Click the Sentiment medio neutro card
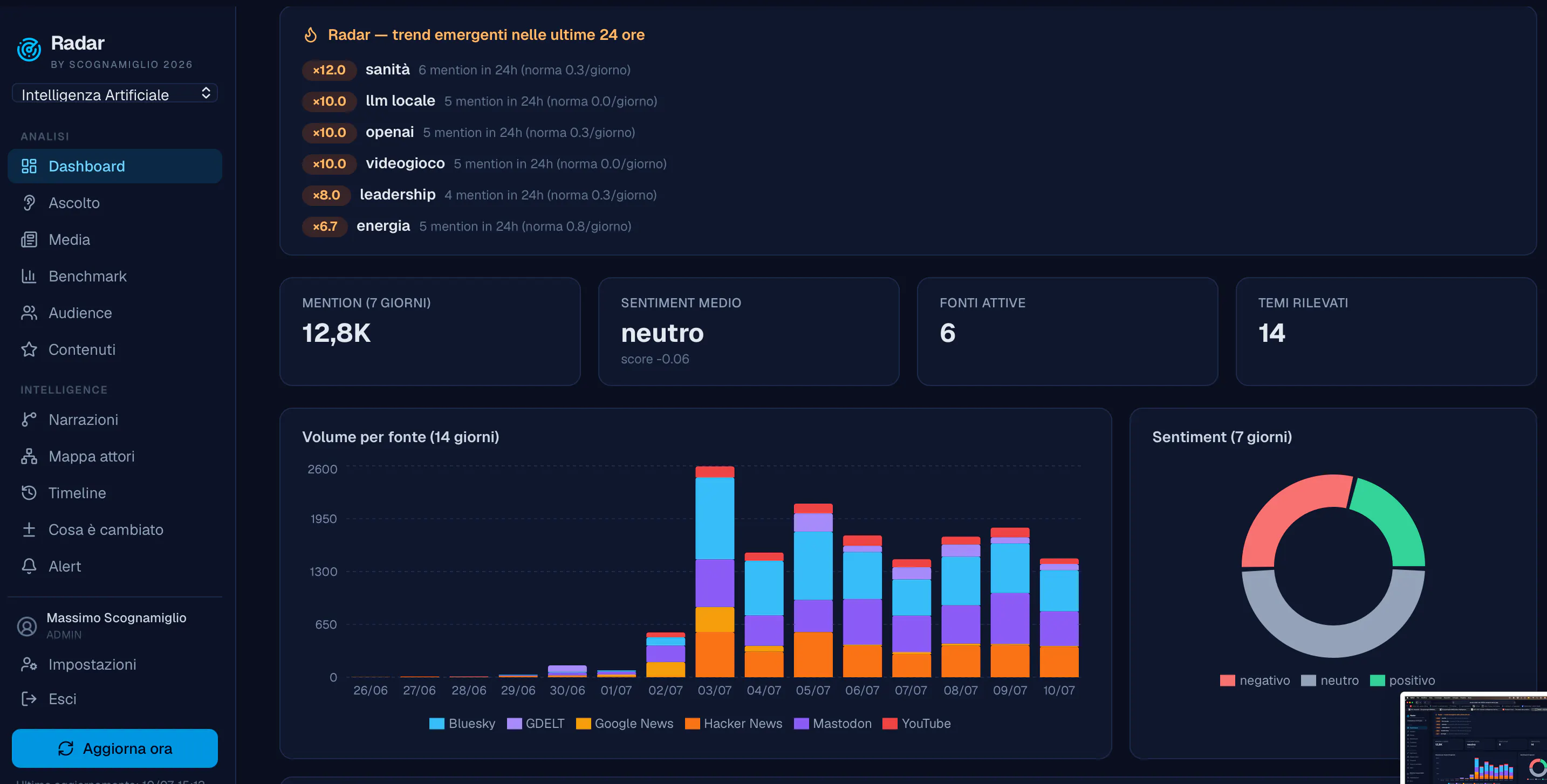Image resolution: width=1547 pixels, height=784 pixels. 748,332
